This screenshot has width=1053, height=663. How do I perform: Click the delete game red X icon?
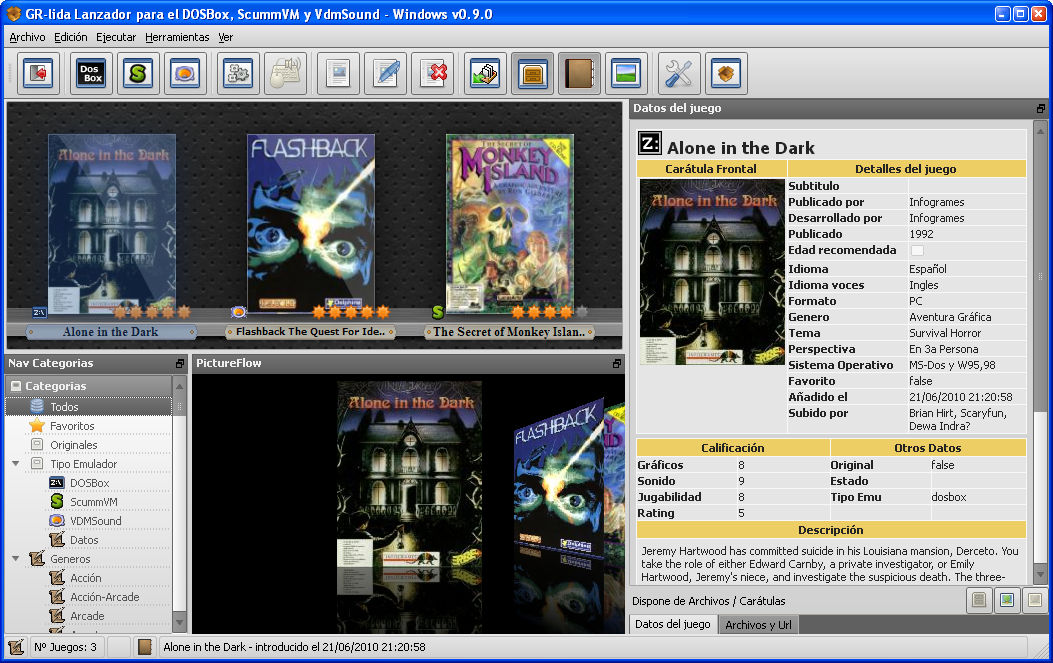pyautogui.click(x=432, y=73)
